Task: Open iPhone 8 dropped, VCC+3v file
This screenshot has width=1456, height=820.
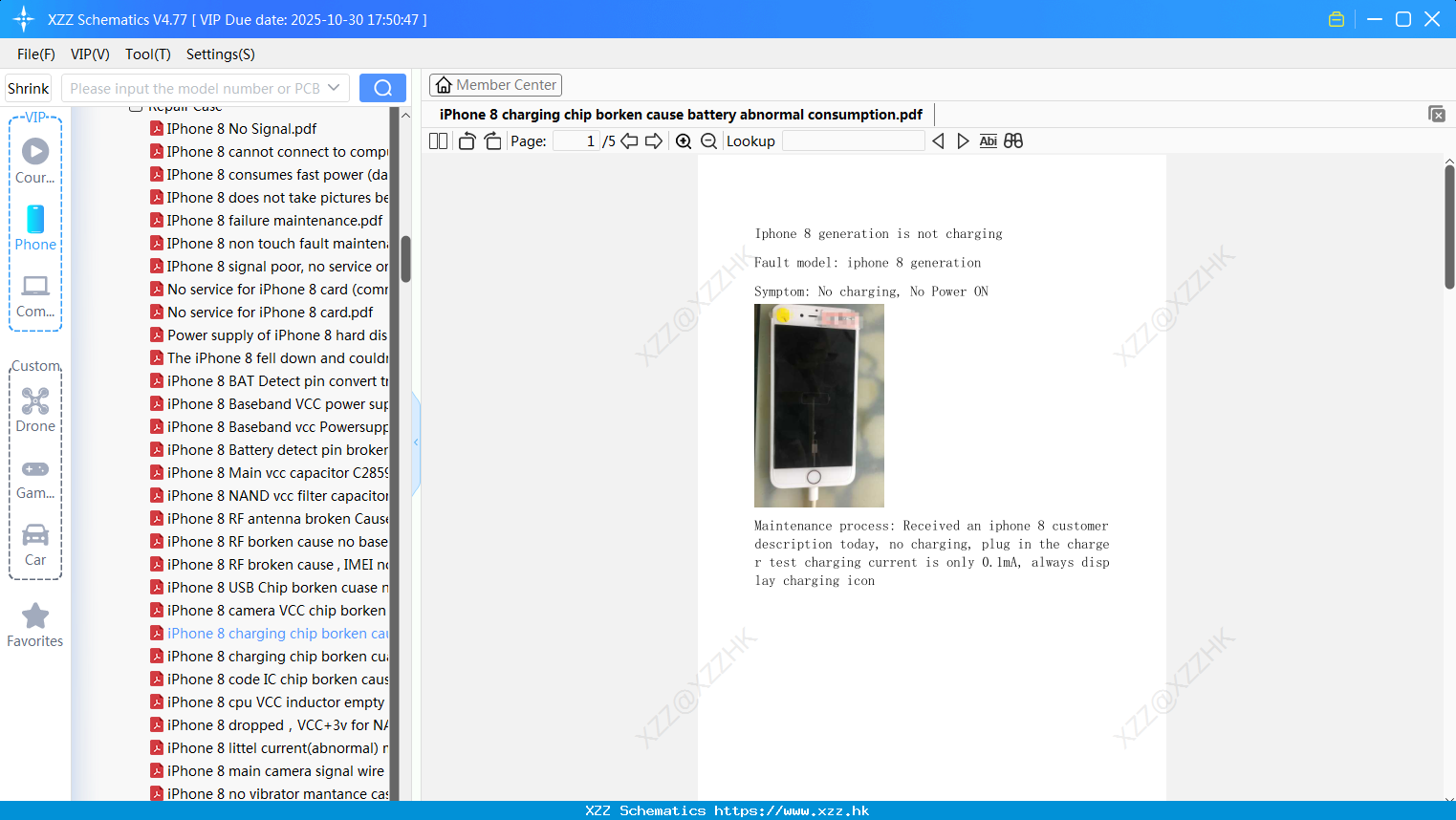Action: 269,725
